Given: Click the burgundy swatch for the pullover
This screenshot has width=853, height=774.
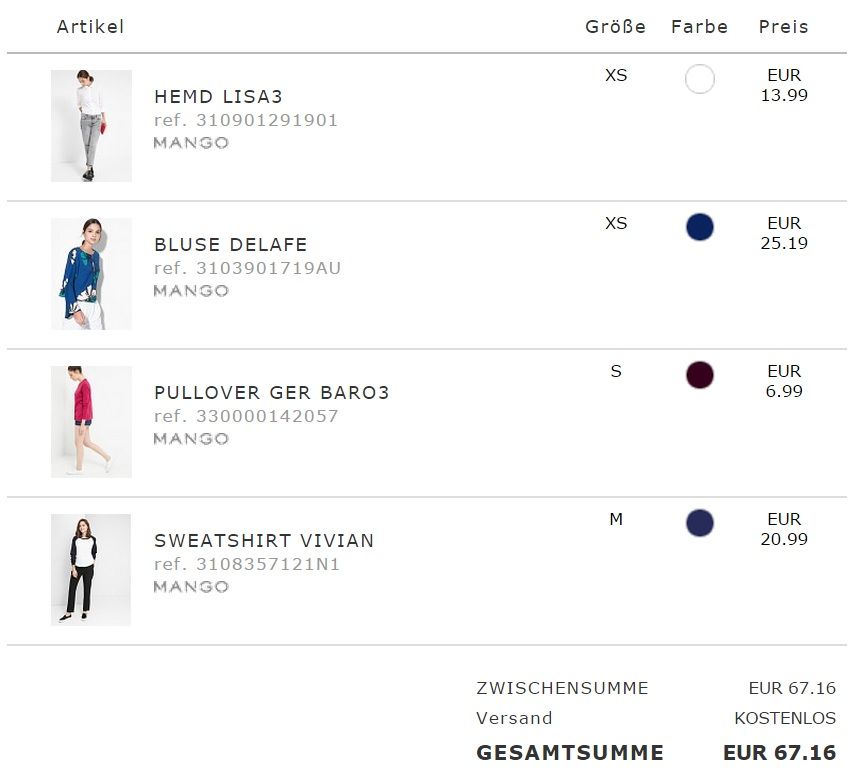Looking at the screenshot, I should tap(700, 375).
